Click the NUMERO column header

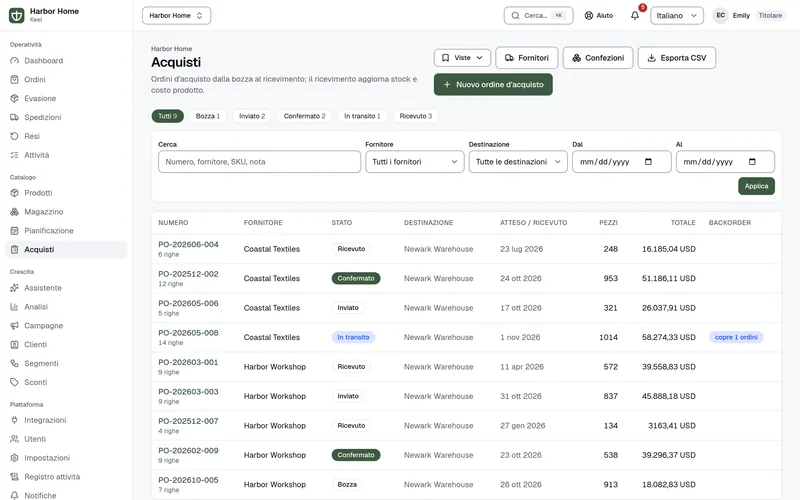[173, 222]
